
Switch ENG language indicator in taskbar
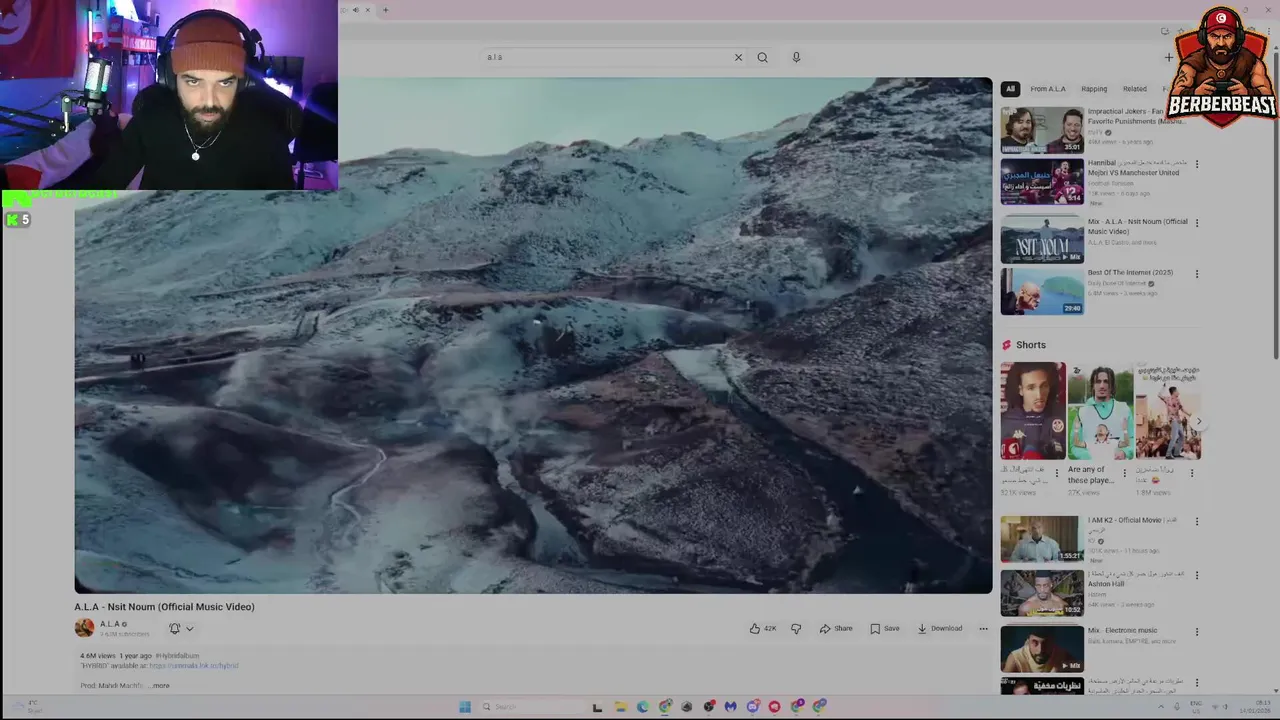[x=1196, y=707]
